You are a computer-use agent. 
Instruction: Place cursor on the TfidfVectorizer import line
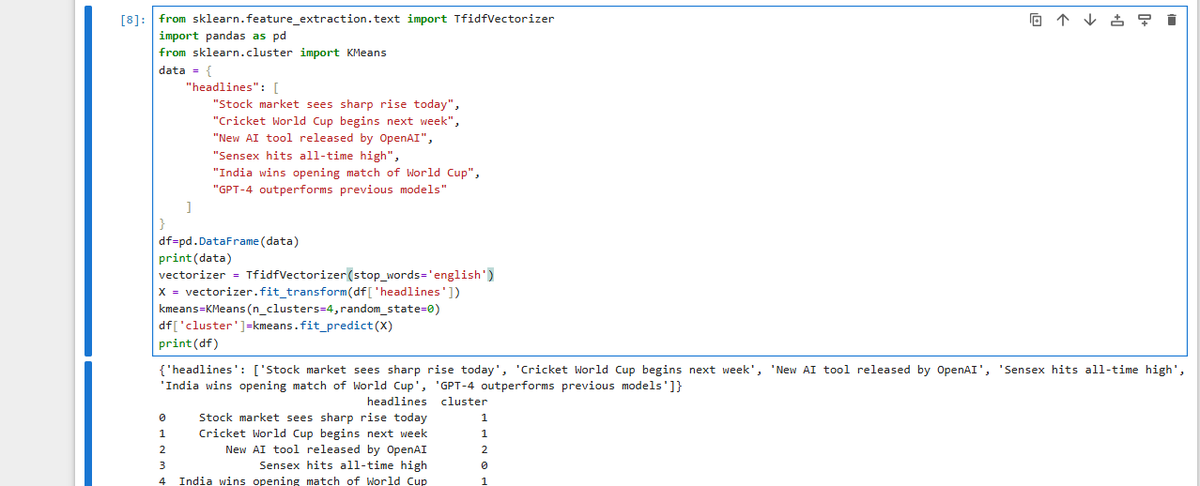(357, 19)
